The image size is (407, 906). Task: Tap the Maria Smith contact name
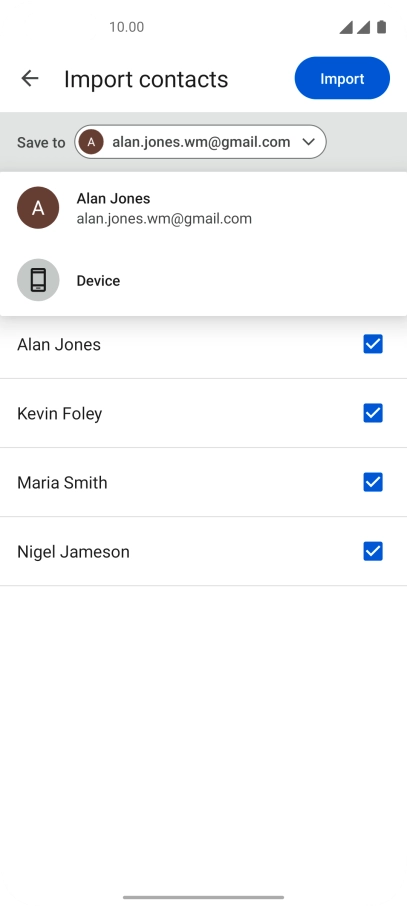(62, 482)
